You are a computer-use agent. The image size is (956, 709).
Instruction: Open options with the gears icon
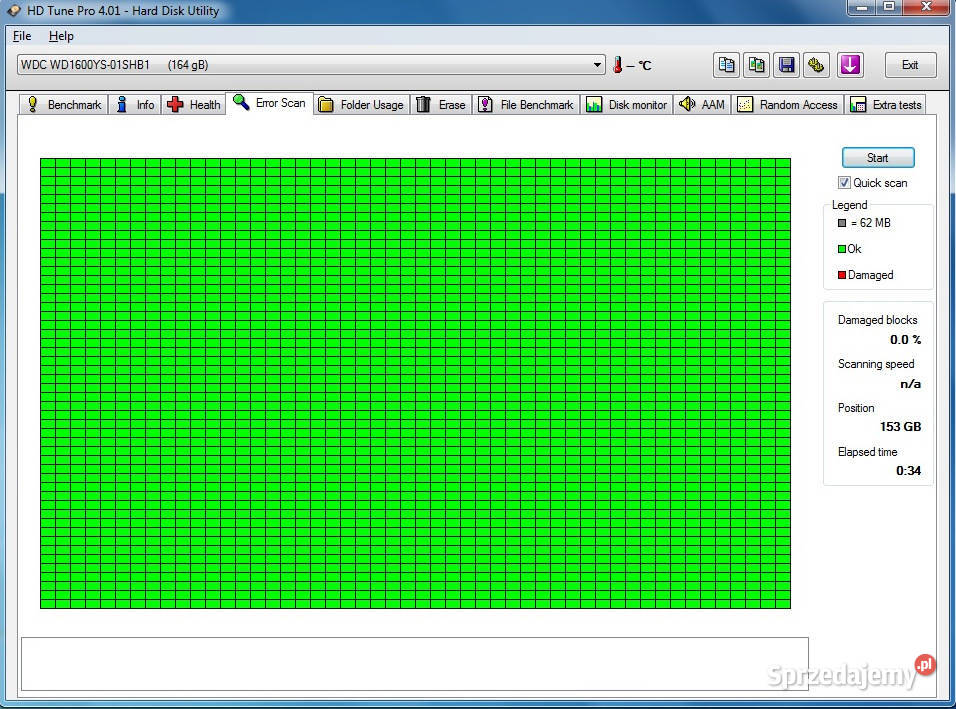coord(817,65)
